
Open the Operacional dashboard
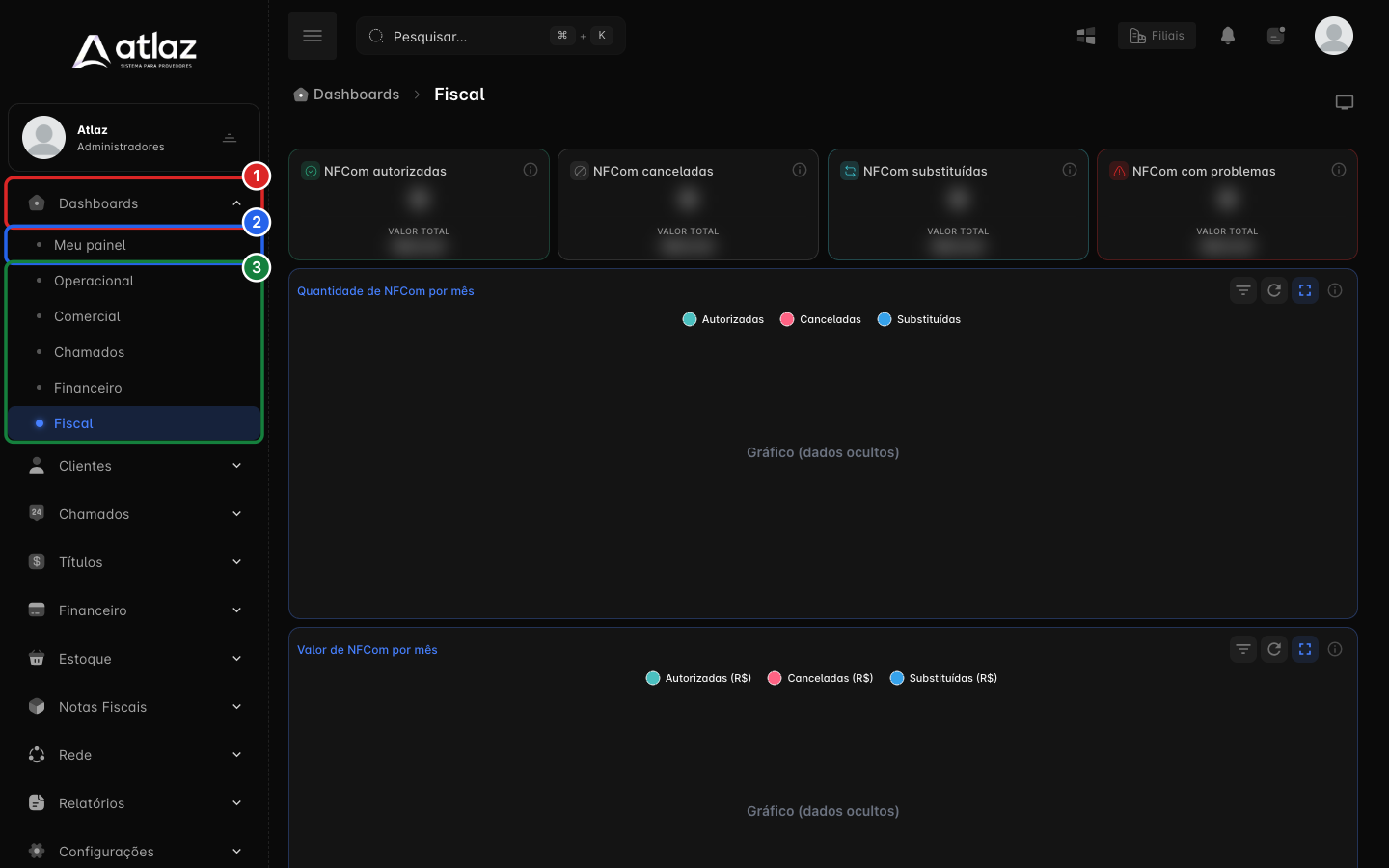click(134, 281)
